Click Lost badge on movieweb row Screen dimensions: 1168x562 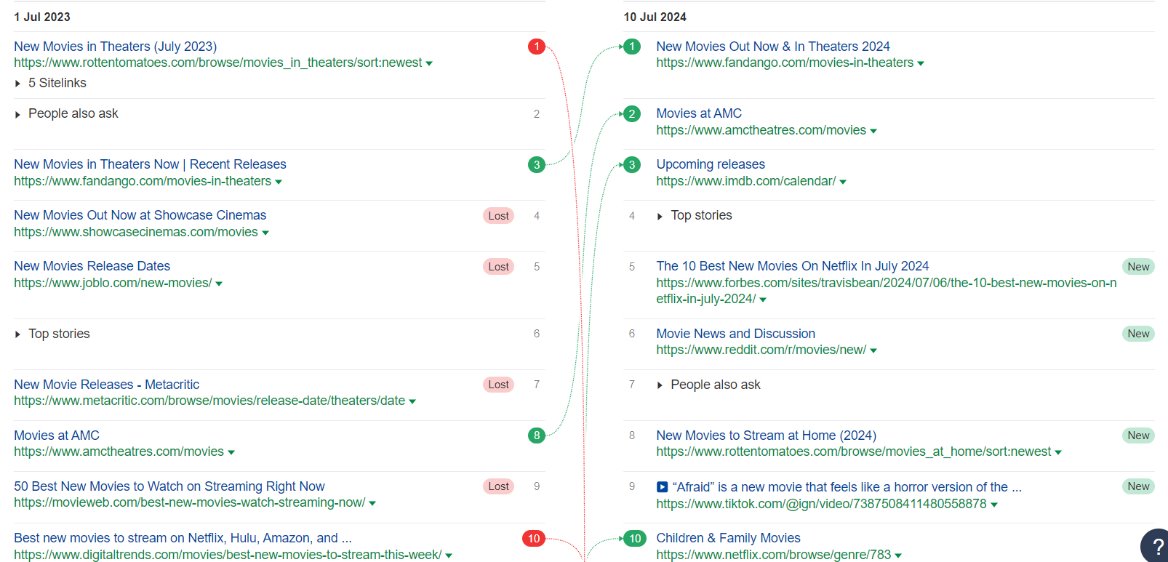point(498,487)
